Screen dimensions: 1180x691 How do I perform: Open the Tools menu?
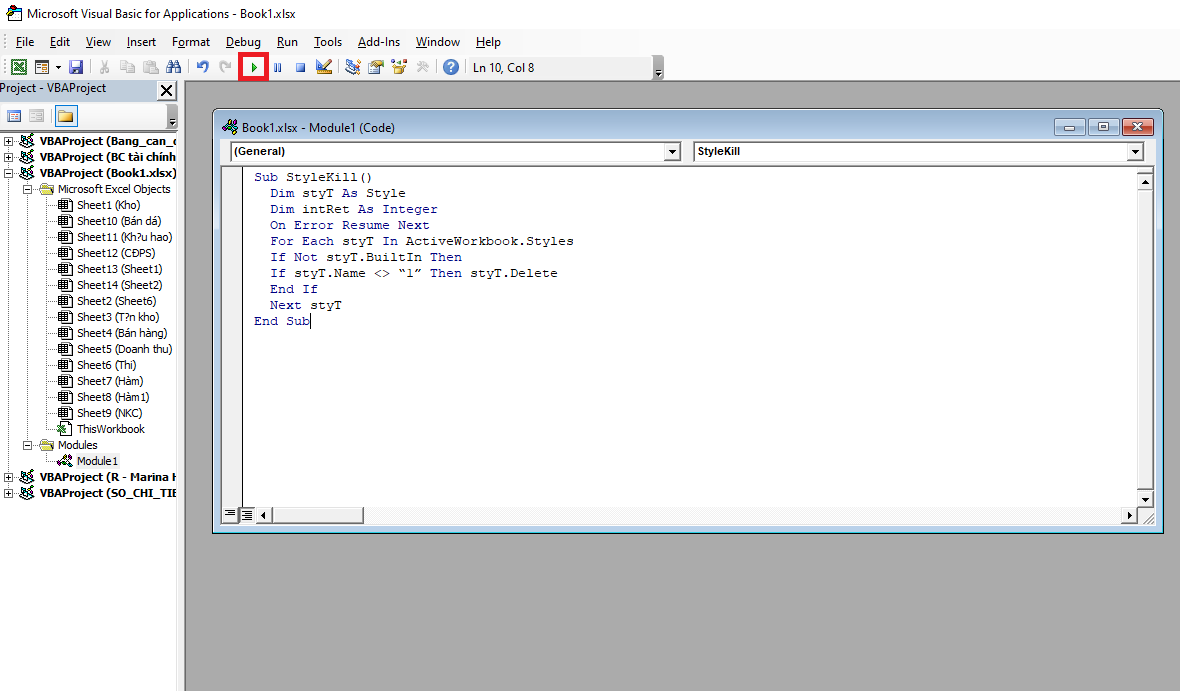point(327,42)
